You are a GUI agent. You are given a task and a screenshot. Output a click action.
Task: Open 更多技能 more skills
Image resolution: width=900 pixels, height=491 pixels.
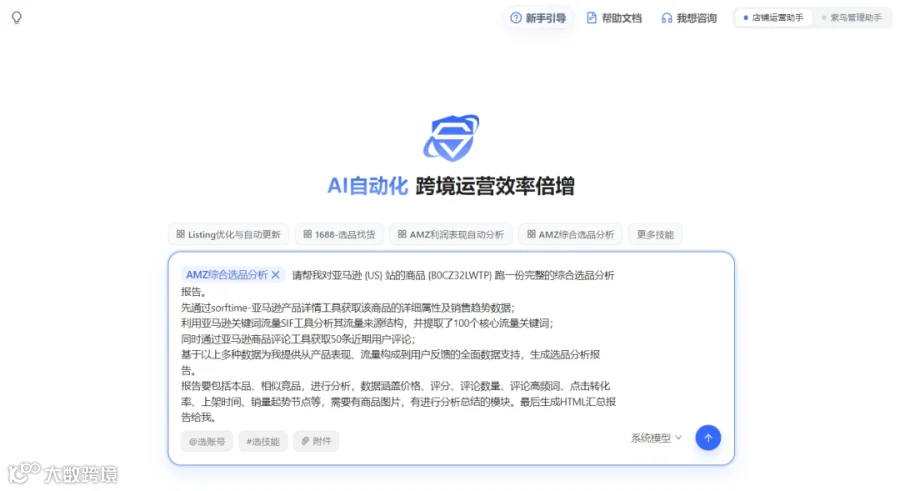click(655, 234)
